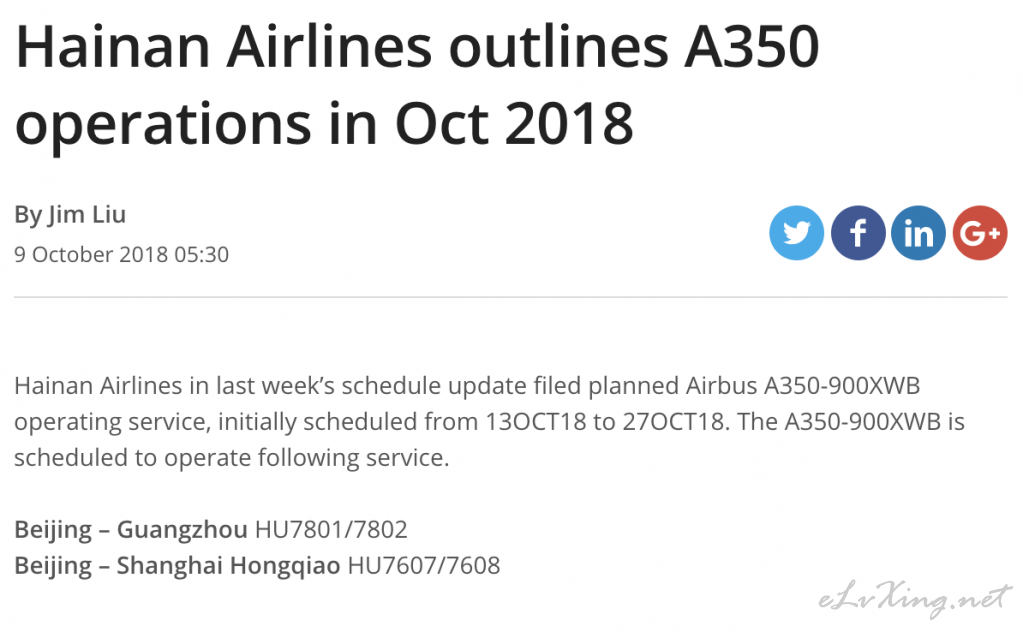The height and width of the screenshot is (632, 1023).
Task: Click "Hainan Airlines" at the paragraph start
Action: [98, 385]
